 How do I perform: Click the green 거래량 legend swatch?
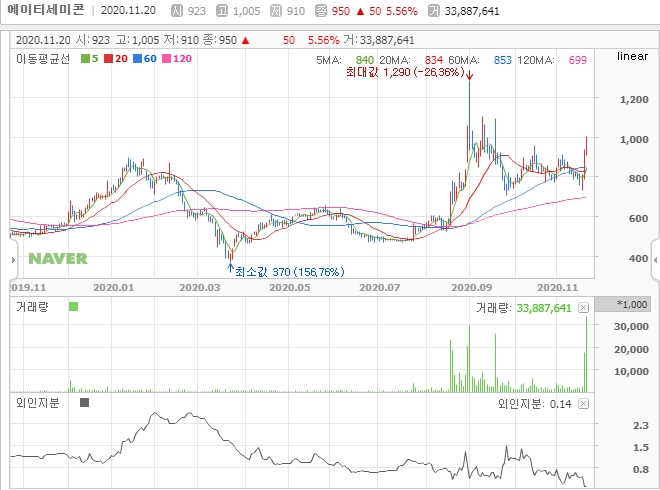pos(73,306)
